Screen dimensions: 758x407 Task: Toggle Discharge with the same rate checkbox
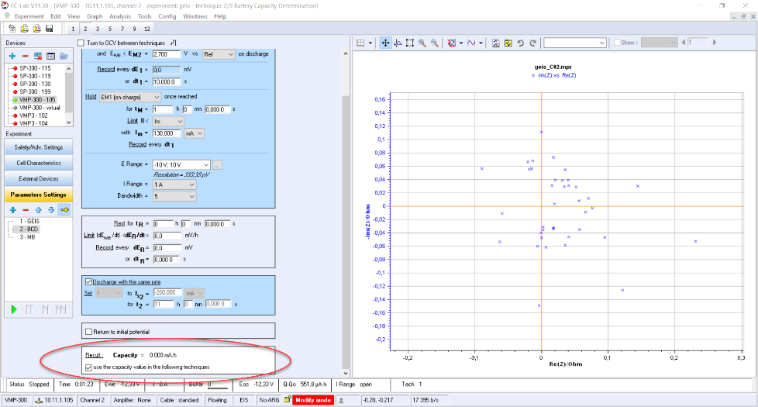click(x=88, y=281)
